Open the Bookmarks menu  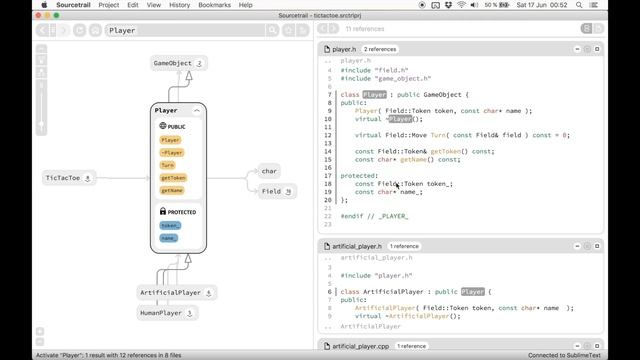coord(214,5)
